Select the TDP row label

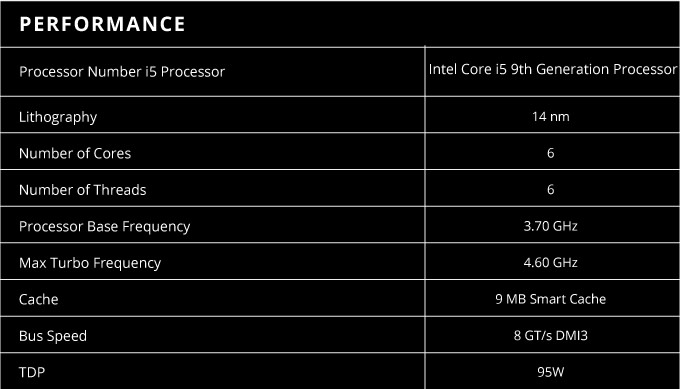(32, 372)
